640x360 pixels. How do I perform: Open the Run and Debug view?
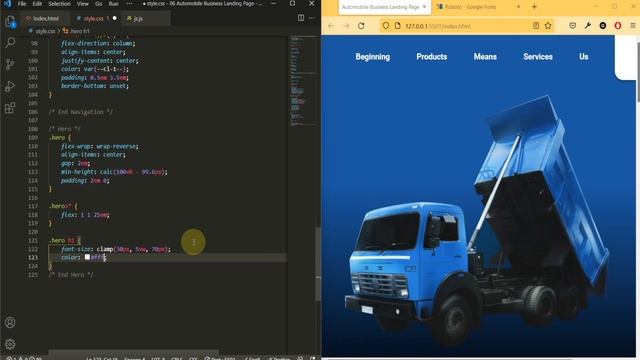tap(10, 86)
